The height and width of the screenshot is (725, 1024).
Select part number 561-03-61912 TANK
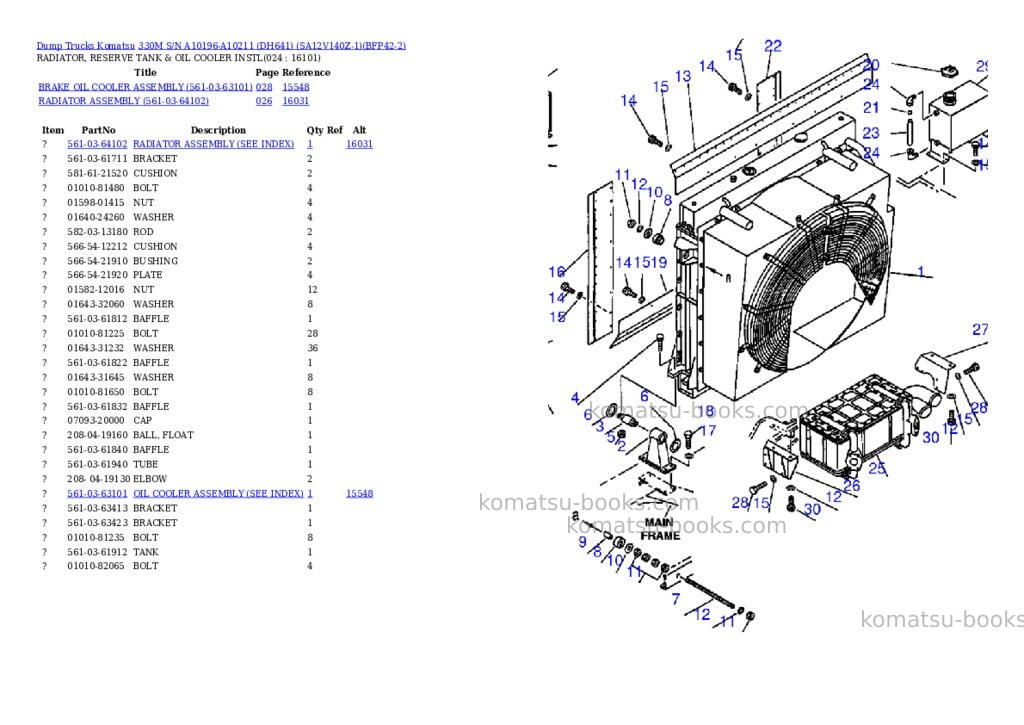point(97,552)
